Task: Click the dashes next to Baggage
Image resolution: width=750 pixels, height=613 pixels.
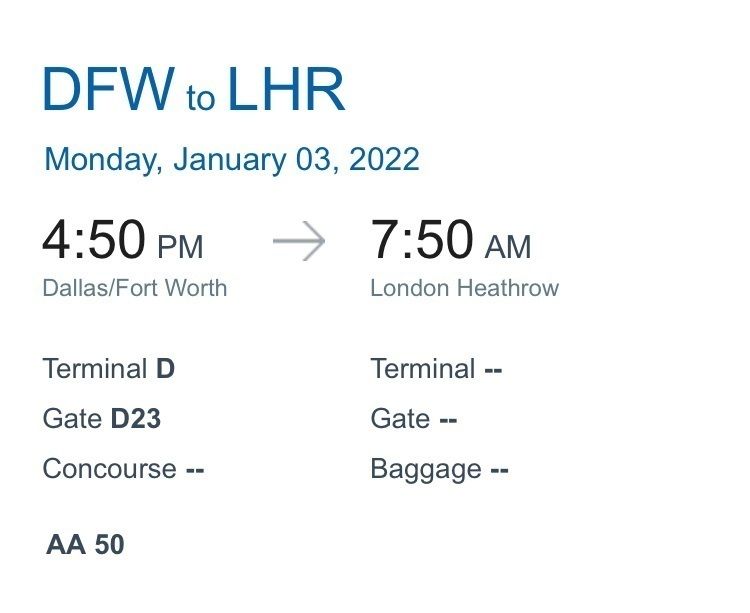Action: (499, 469)
